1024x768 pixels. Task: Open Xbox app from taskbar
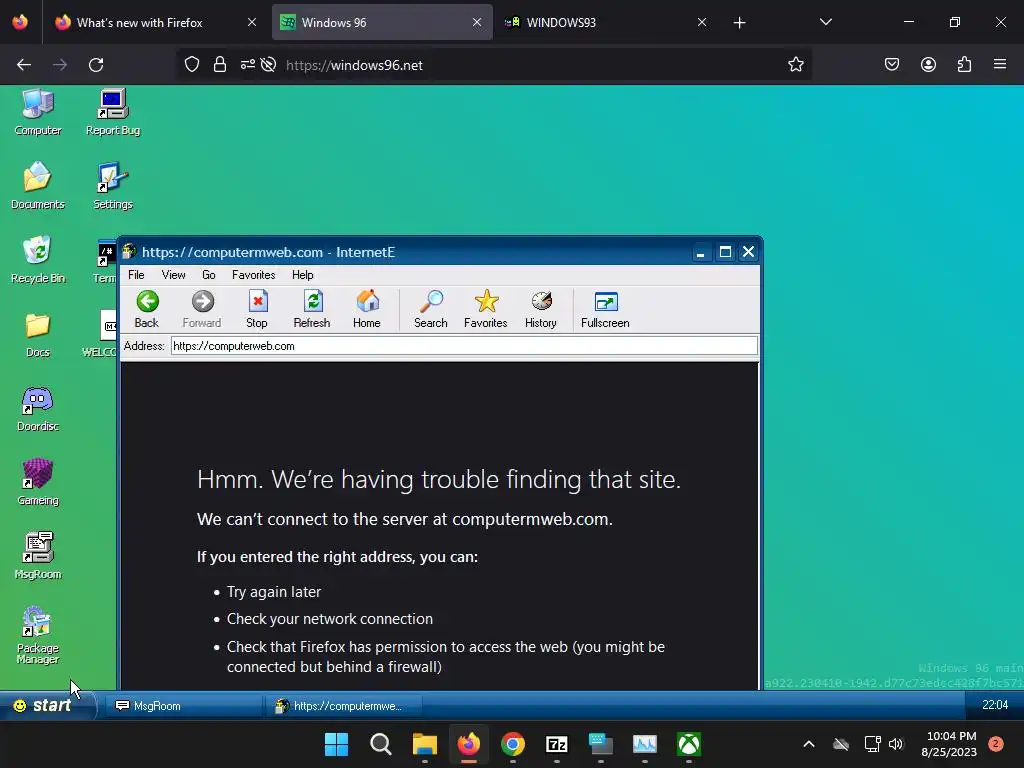(688, 744)
